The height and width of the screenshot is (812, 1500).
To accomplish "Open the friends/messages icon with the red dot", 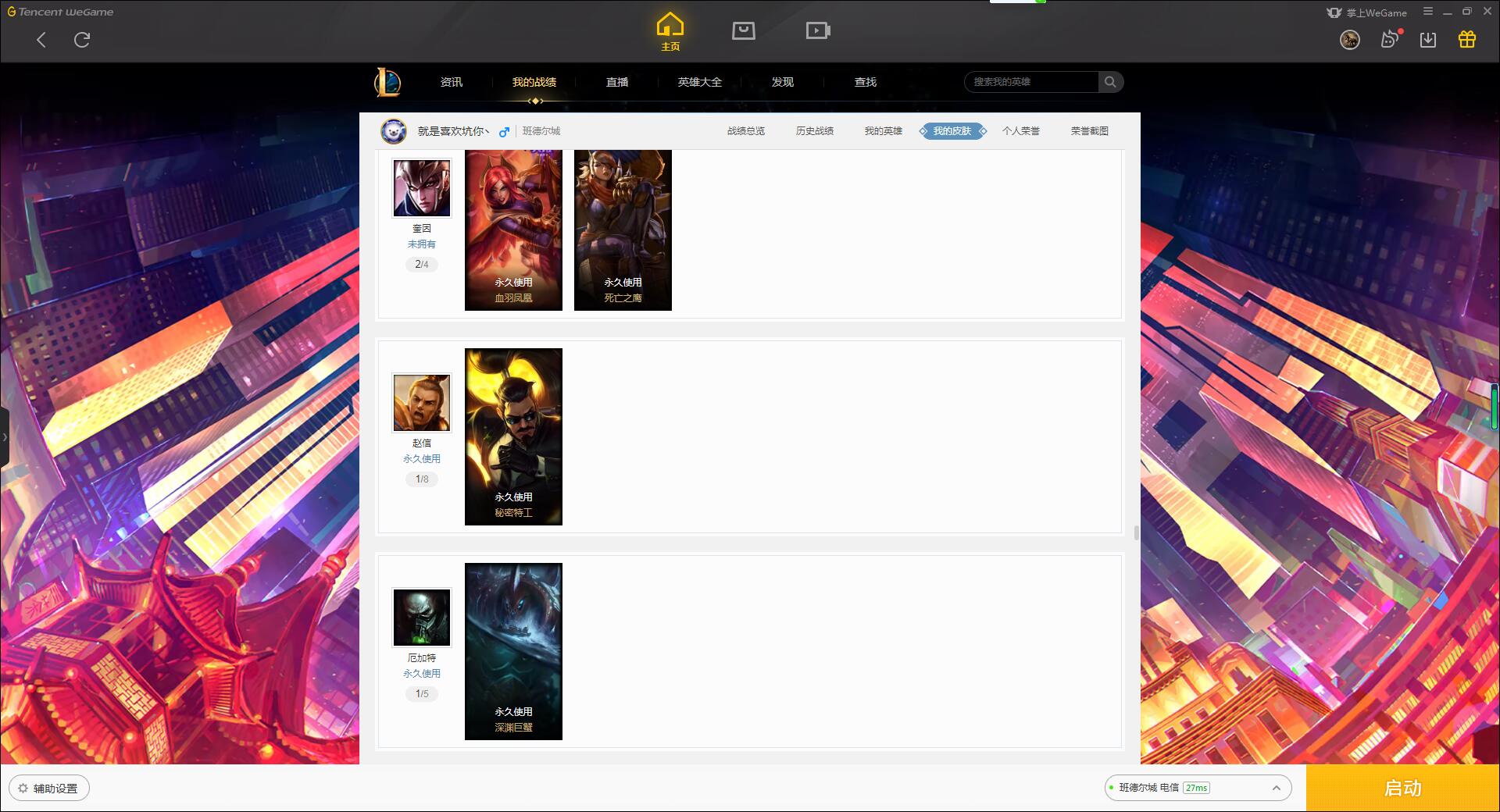I will point(1390,39).
